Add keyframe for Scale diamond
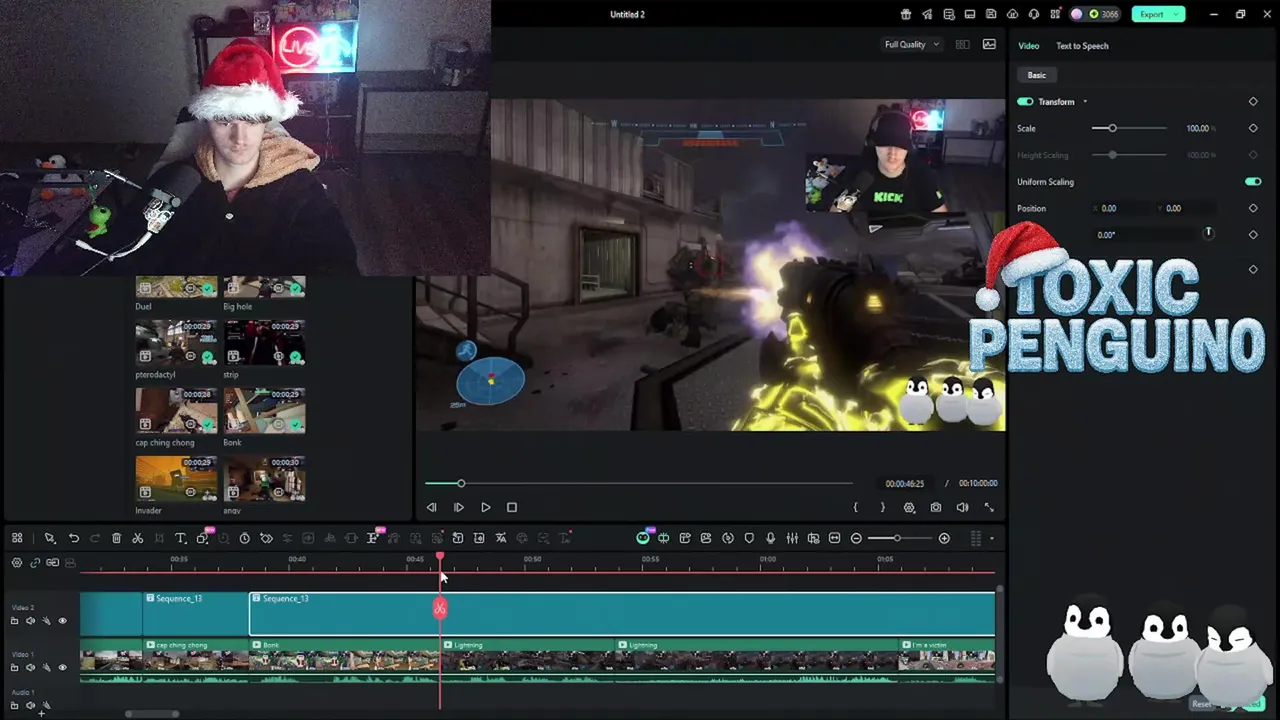 (1253, 128)
